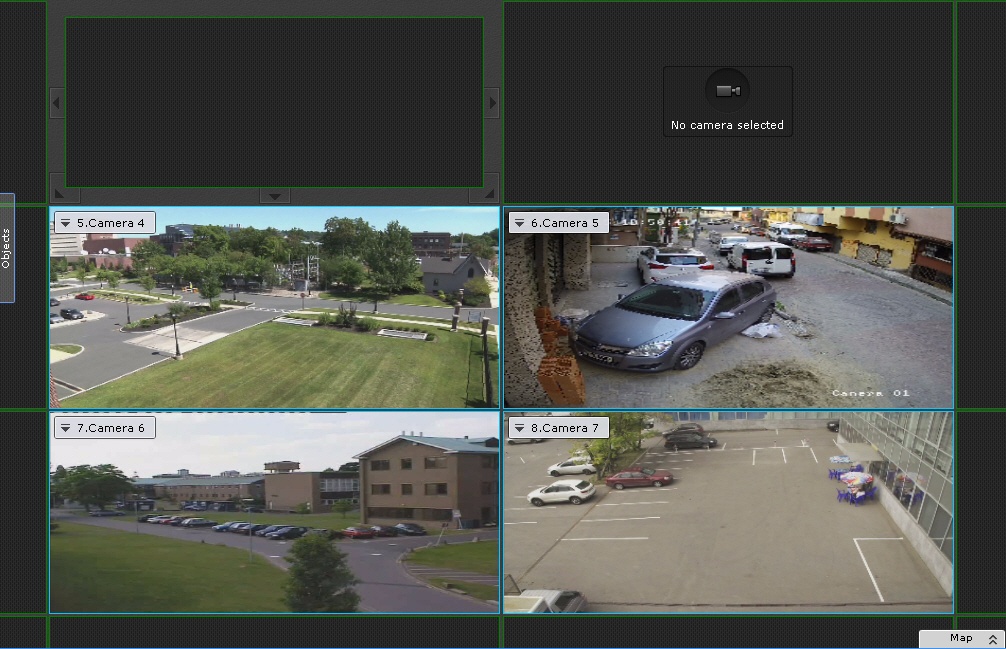The width and height of the screenshot is (1006, 649).
Task: Open the 6.Camera 5 dropdown menu
Action: point(519,223)
